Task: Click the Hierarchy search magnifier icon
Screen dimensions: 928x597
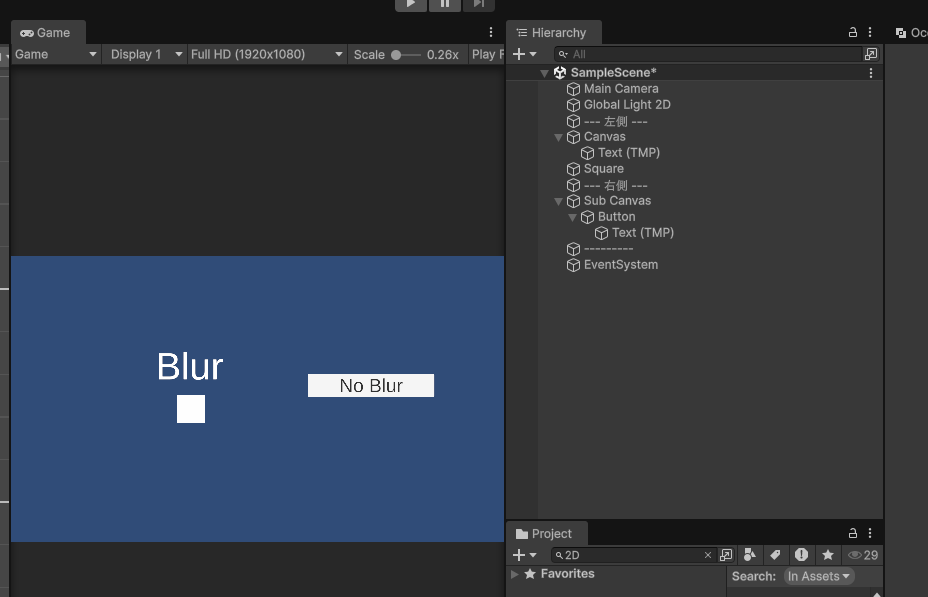Action: tap(563, 54)
